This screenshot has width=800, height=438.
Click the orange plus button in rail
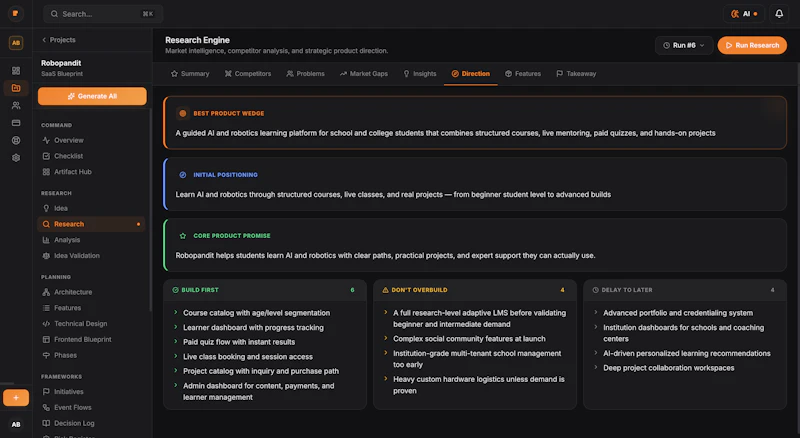point(16,398)
